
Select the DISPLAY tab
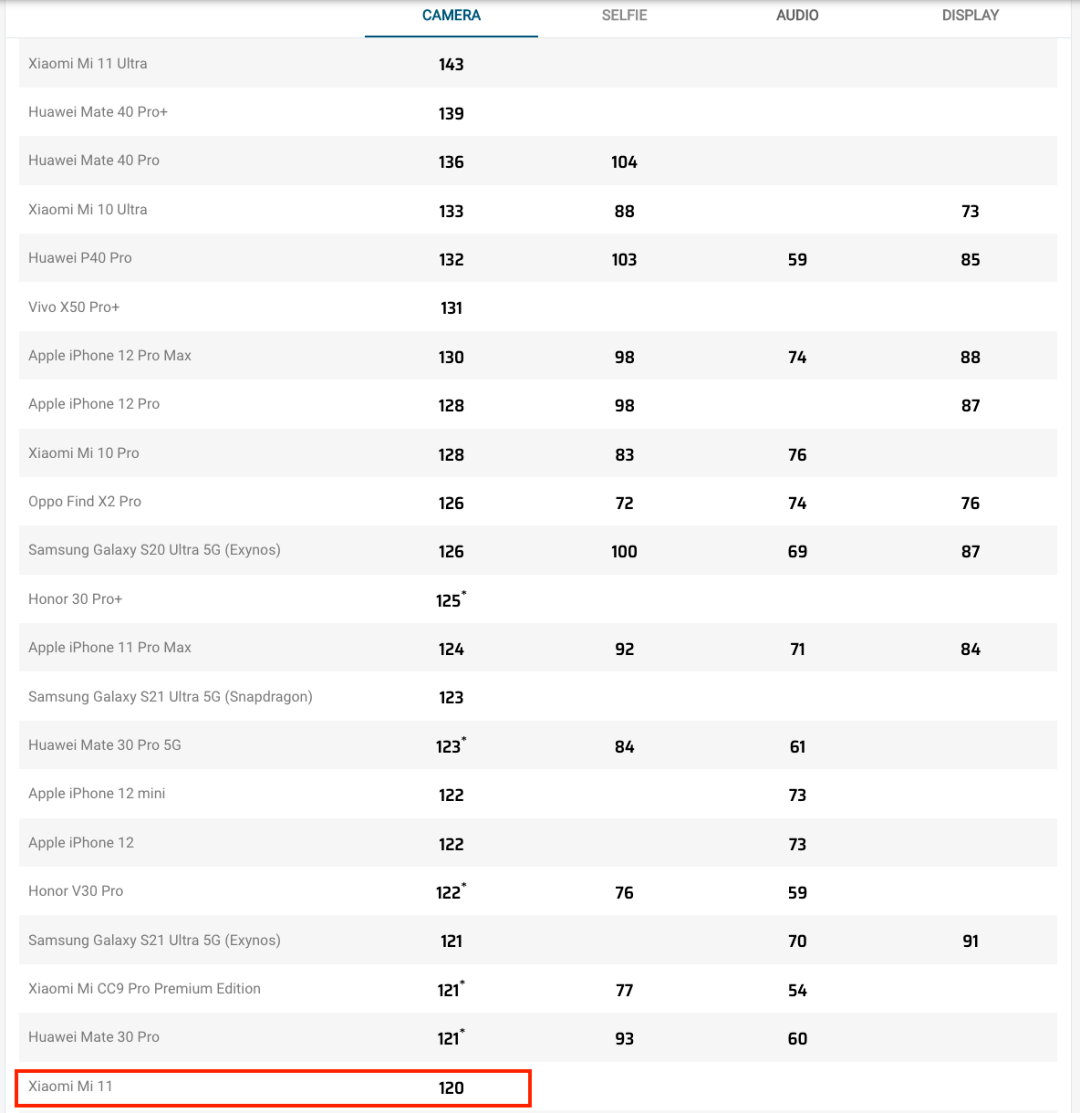click(x=970, y=16)
